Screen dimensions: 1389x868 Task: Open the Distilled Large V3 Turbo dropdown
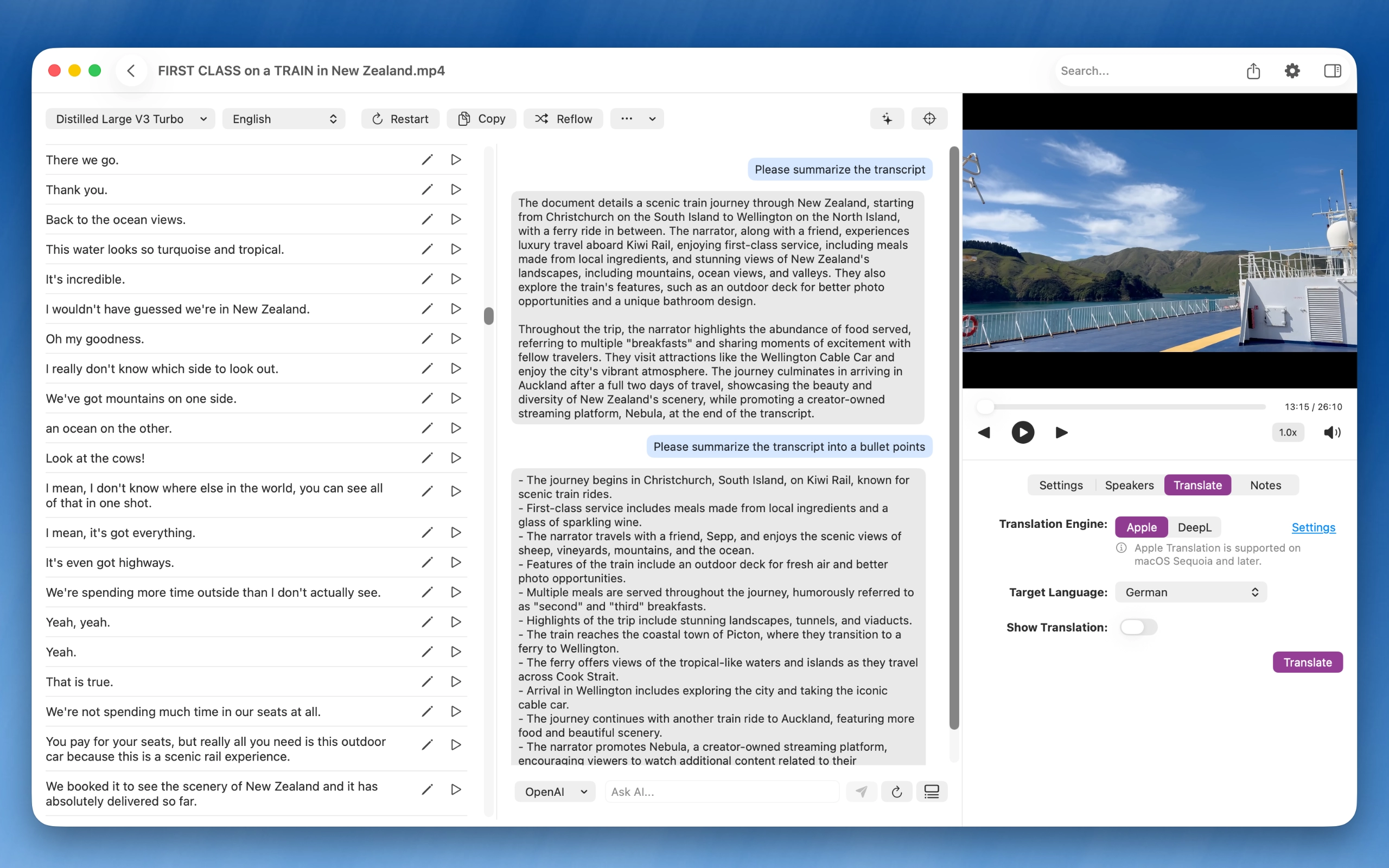click(130, 119)
